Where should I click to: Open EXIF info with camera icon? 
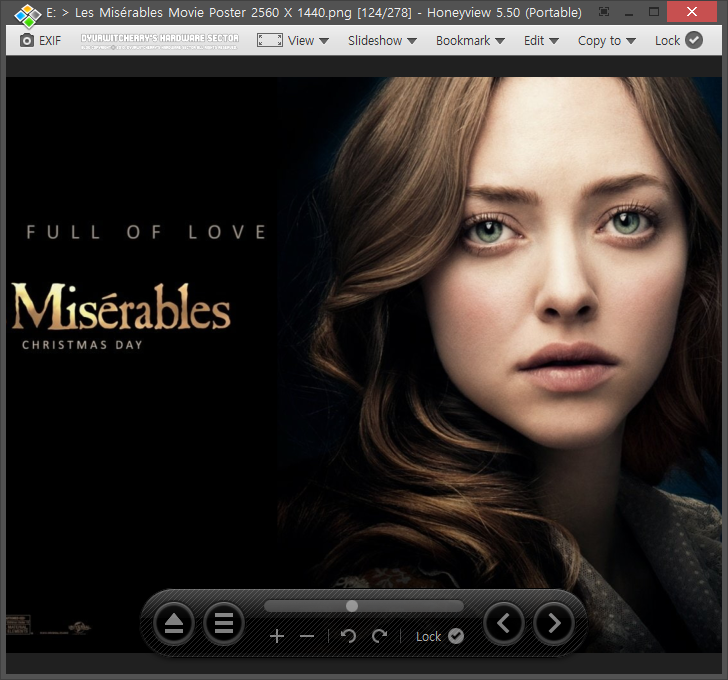[40, 41]
